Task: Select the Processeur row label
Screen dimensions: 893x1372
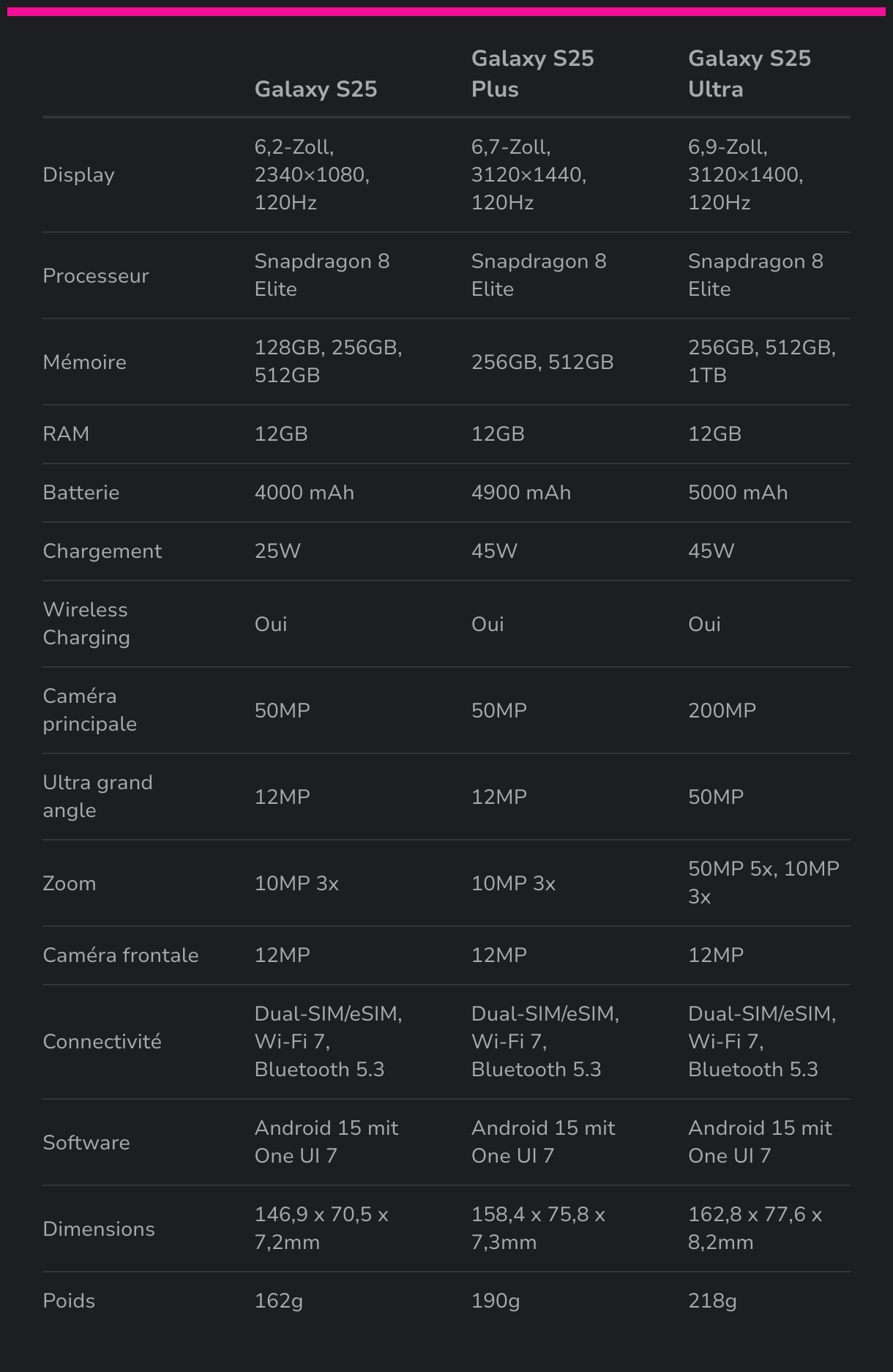Action: (x=96, y=276)
